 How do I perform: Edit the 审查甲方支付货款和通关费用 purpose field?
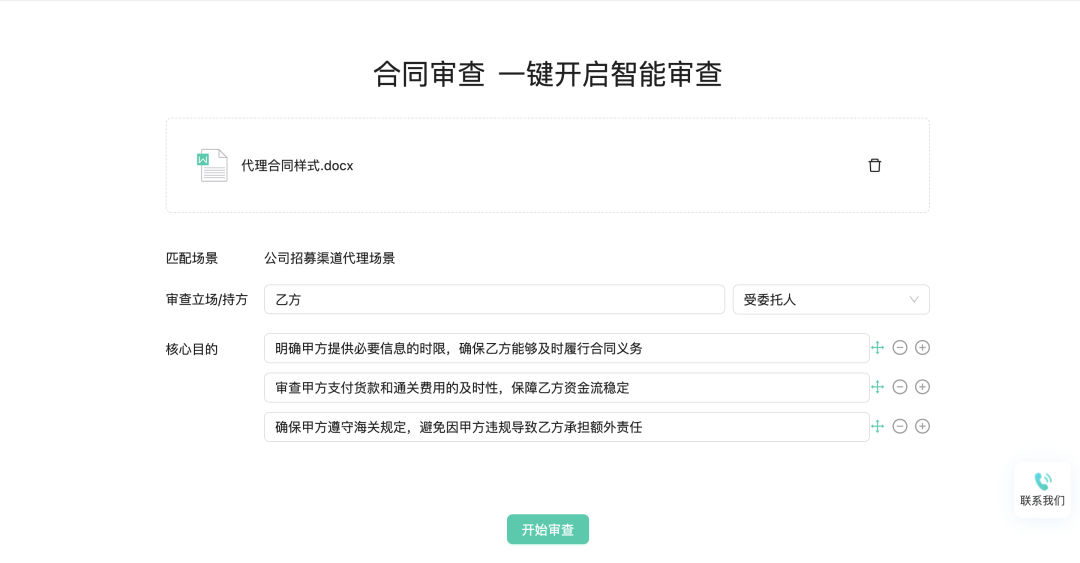(x=566, y=387)
